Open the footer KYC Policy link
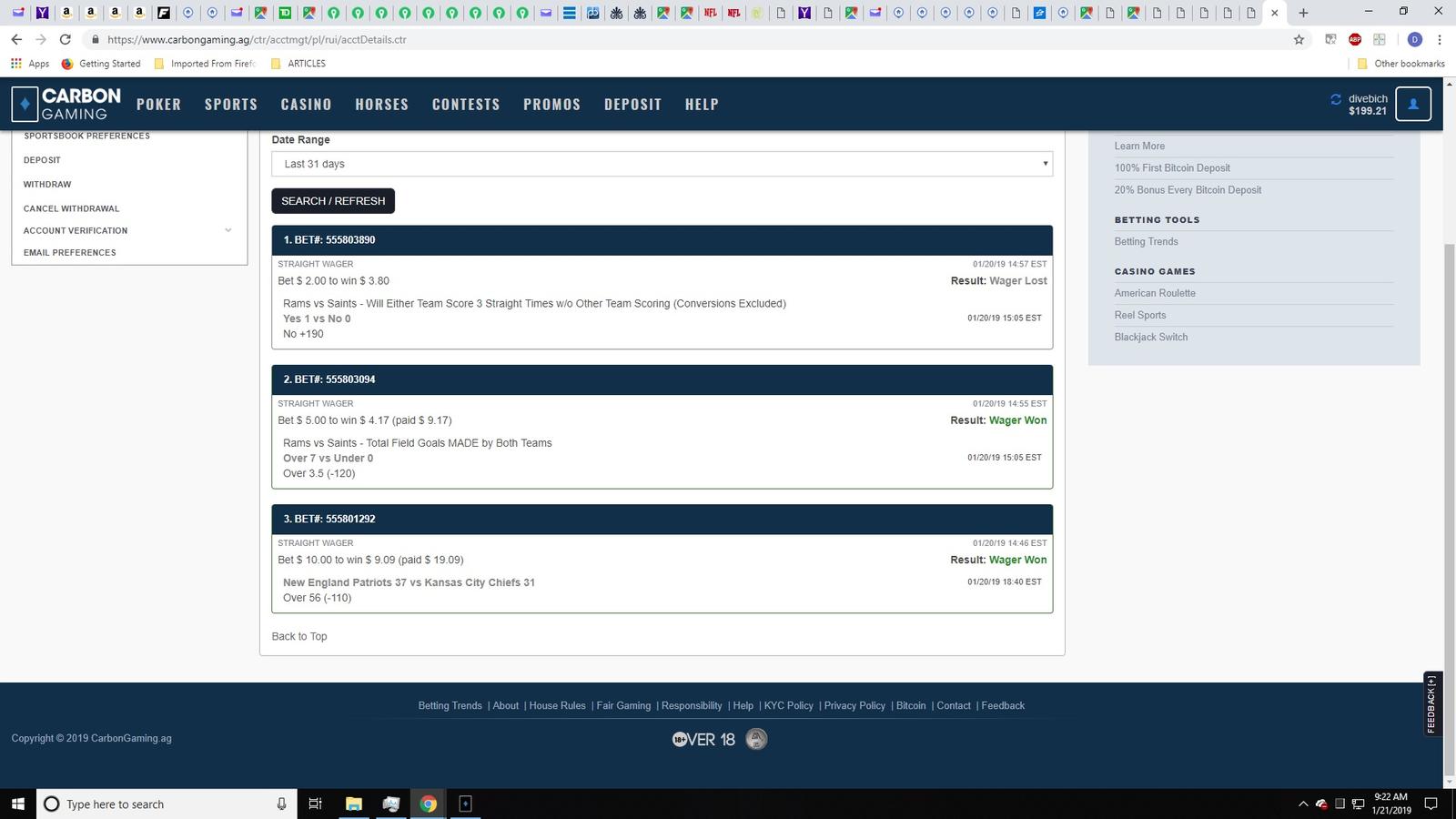 pyautogui.click(x=789, y=706)
